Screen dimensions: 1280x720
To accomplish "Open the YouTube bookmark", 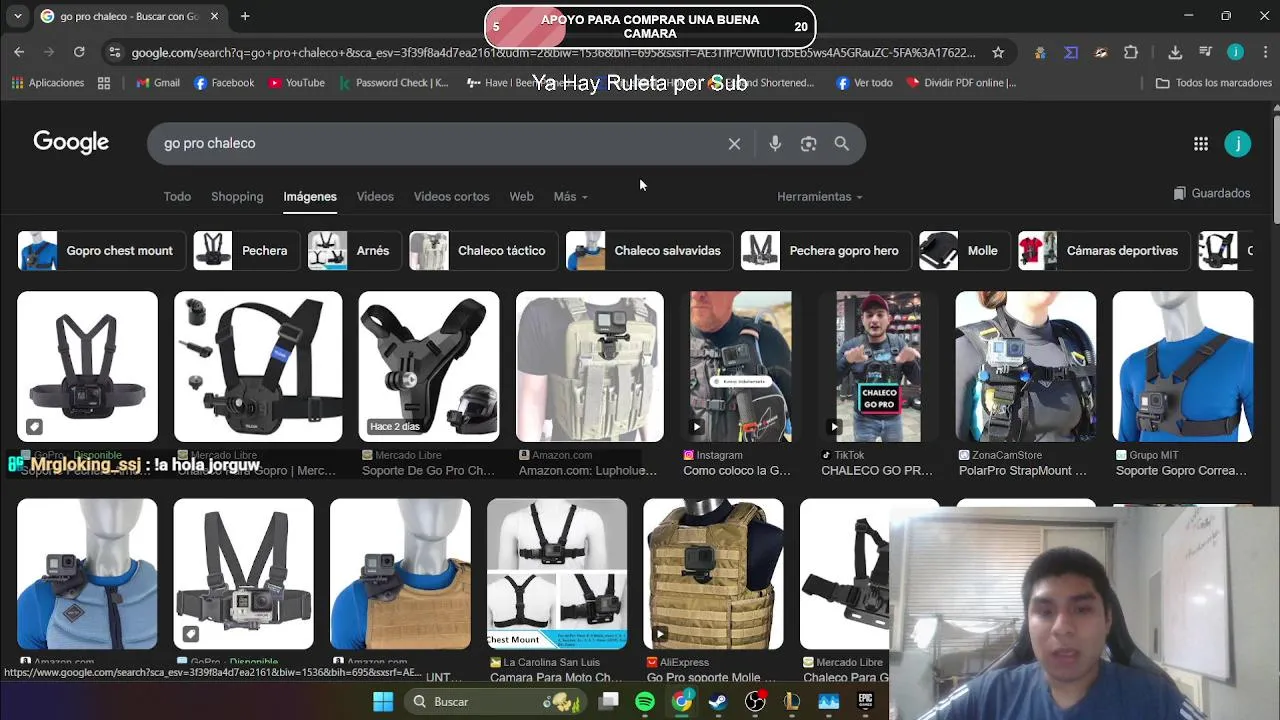I will tap(296, 83).
